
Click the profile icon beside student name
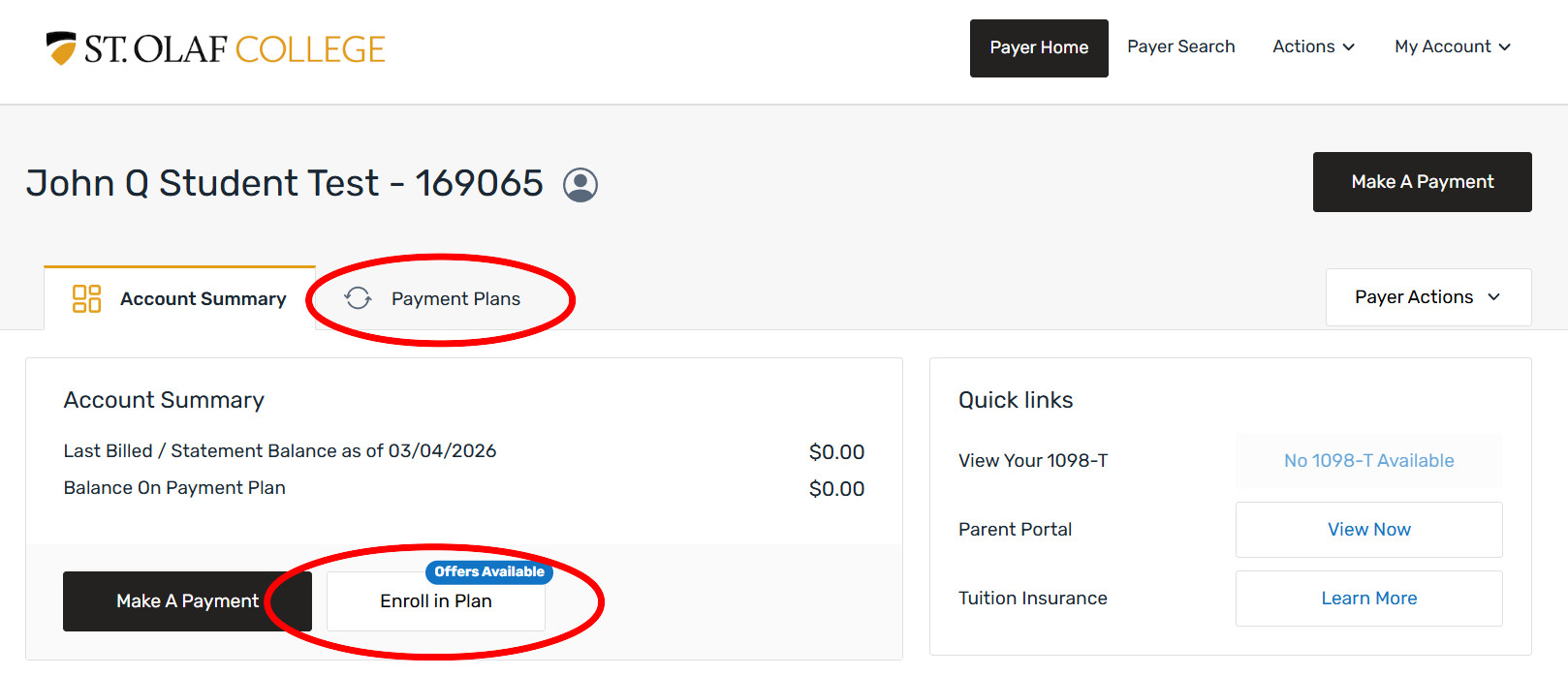(x=580, y=184)
